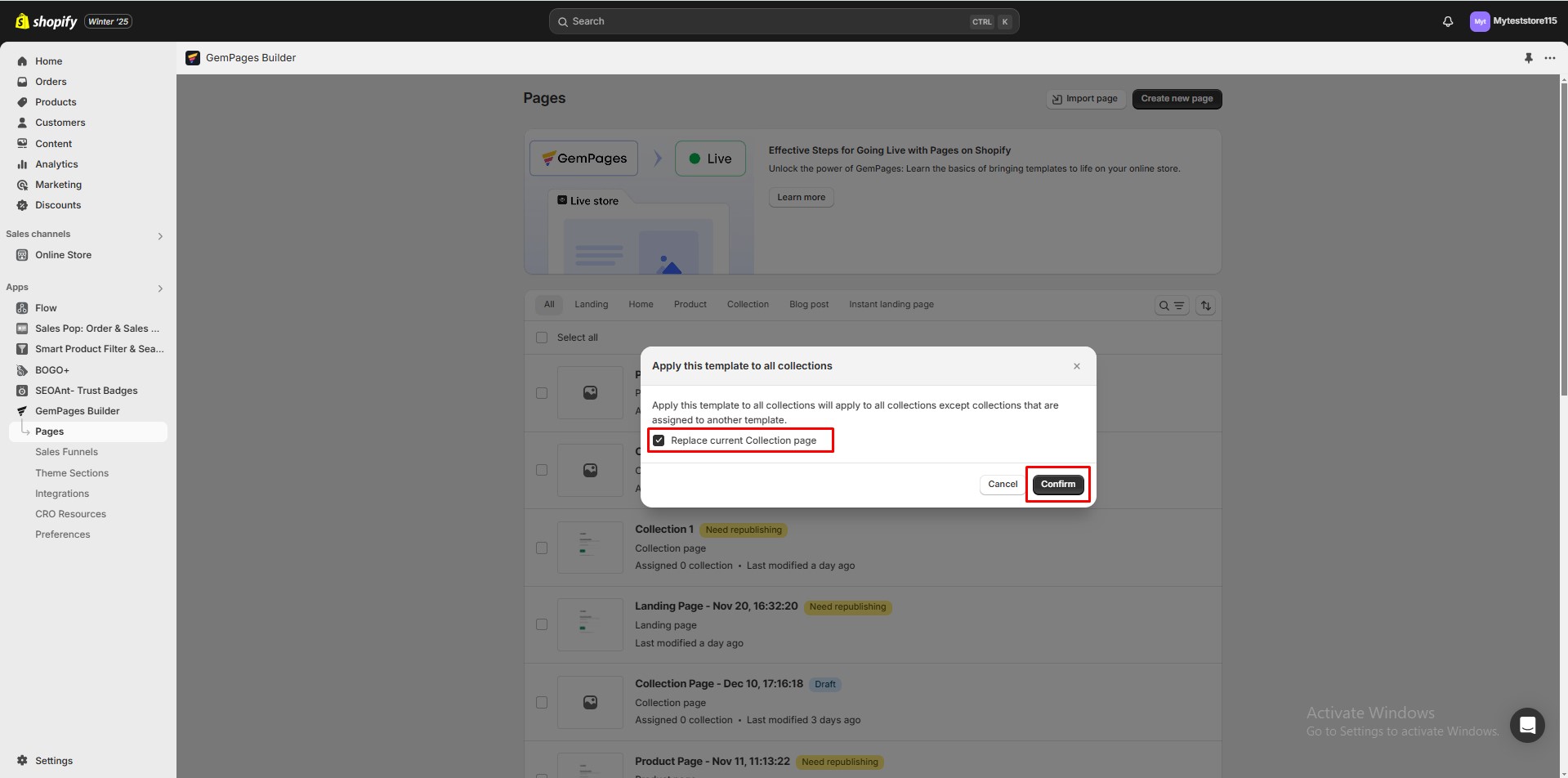Collapse the GemPages Builder Pages subtree

(26, 431)
